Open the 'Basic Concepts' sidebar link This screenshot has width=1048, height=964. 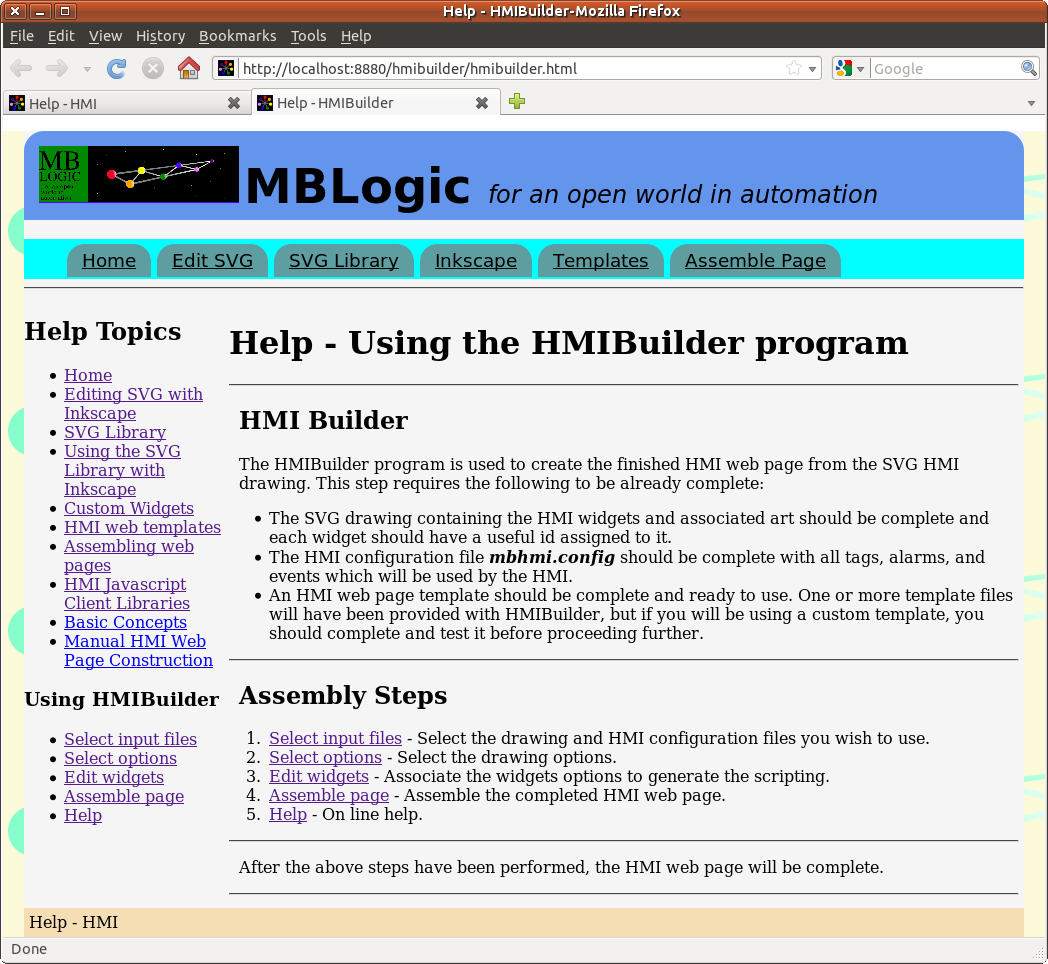pos(125,622)
